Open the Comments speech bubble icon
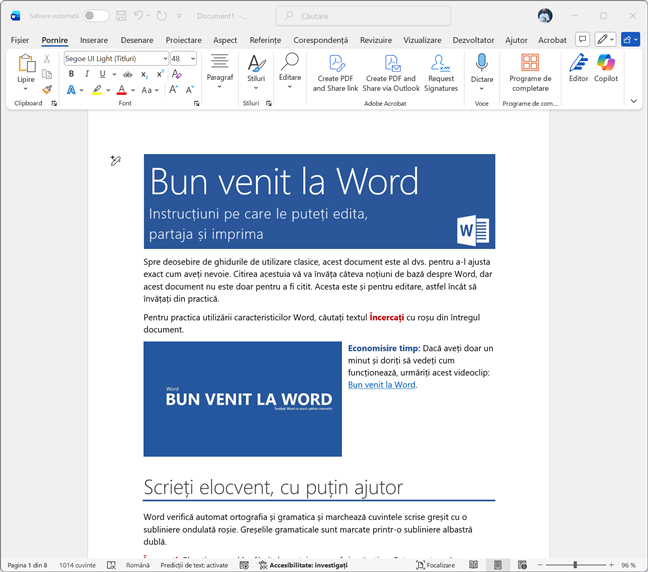Screen dimensions: 648x572 click(582, 40)
